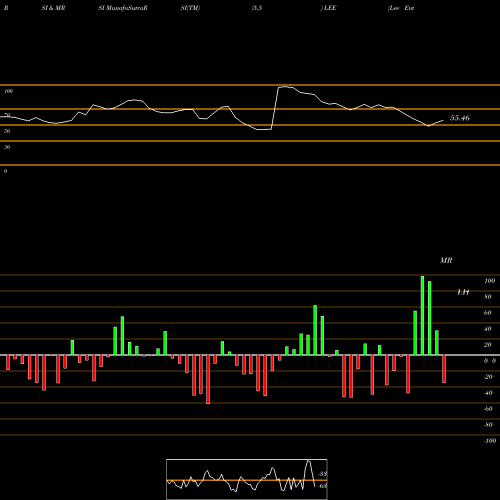This screenshot has height=500, width=500.
Task: Click the -100 label on MR axis
Action: point(490,441)
